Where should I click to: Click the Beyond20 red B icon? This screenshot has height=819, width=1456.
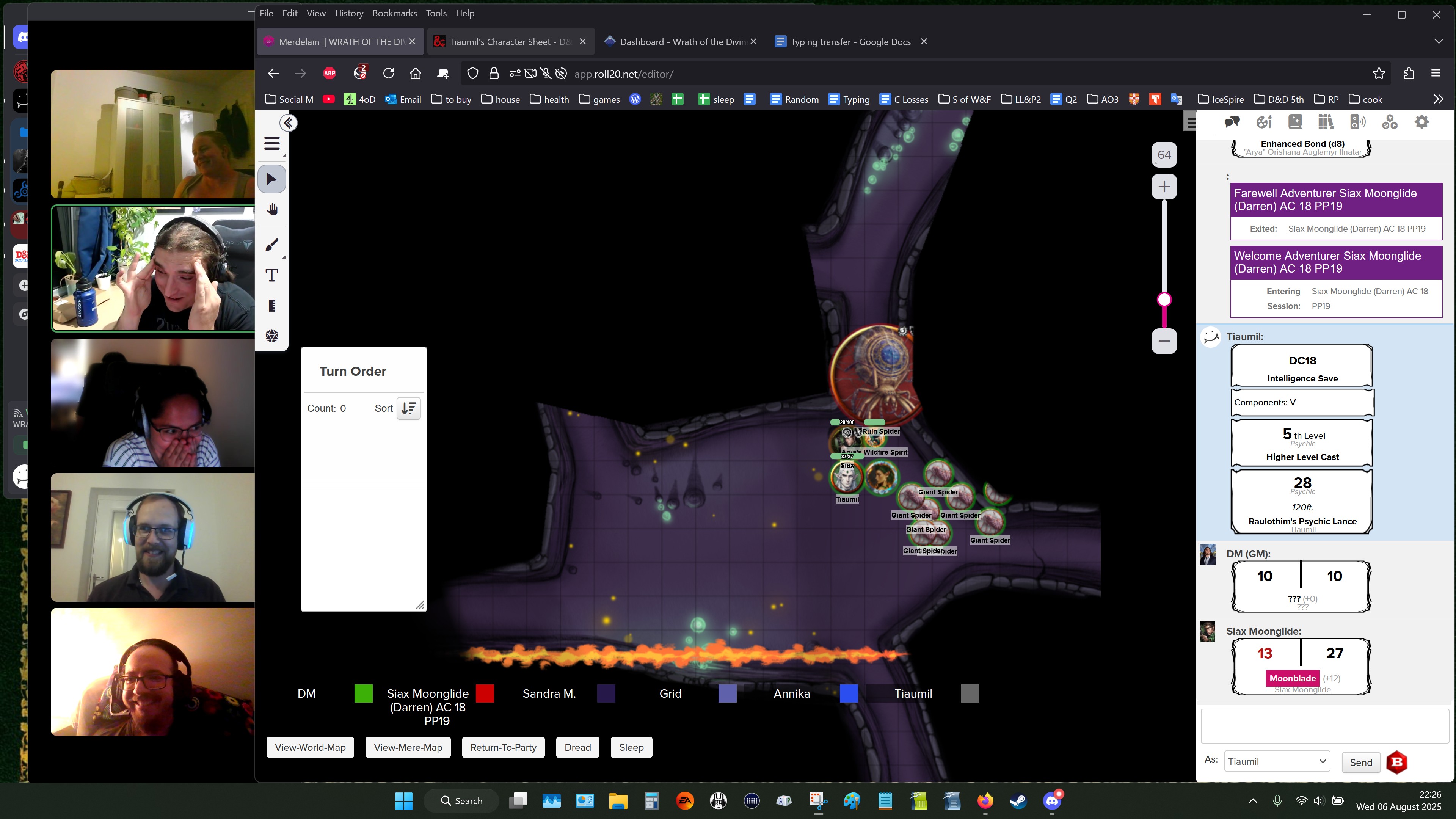pyautogui.click(x=1396, y=762)
